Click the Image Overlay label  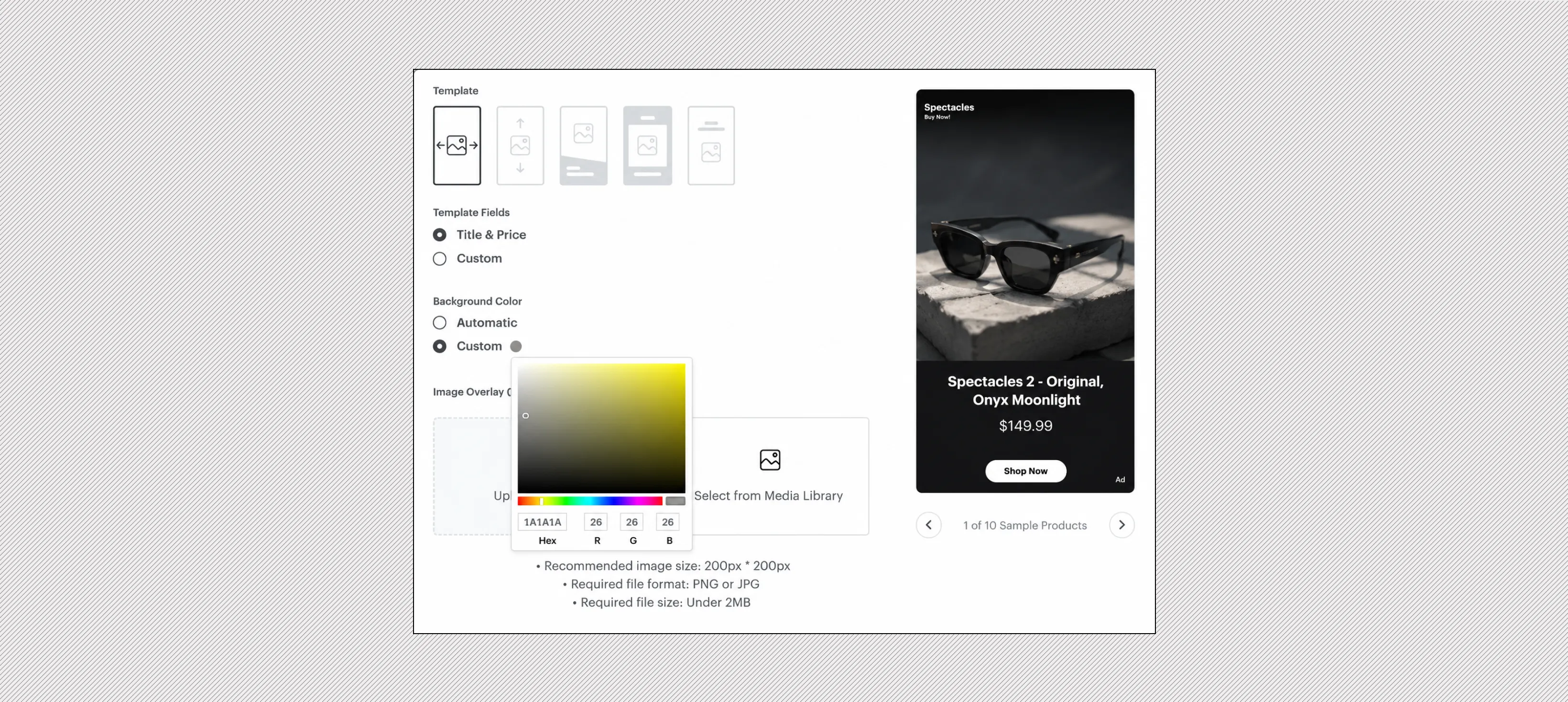tap(472, 392)
